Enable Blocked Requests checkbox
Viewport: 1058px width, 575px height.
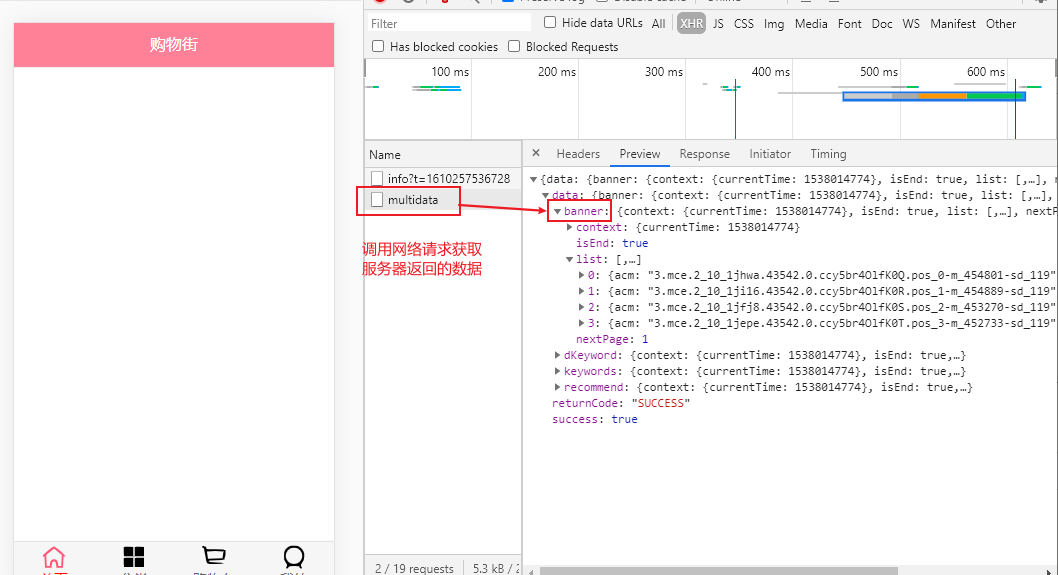(514, 46)
